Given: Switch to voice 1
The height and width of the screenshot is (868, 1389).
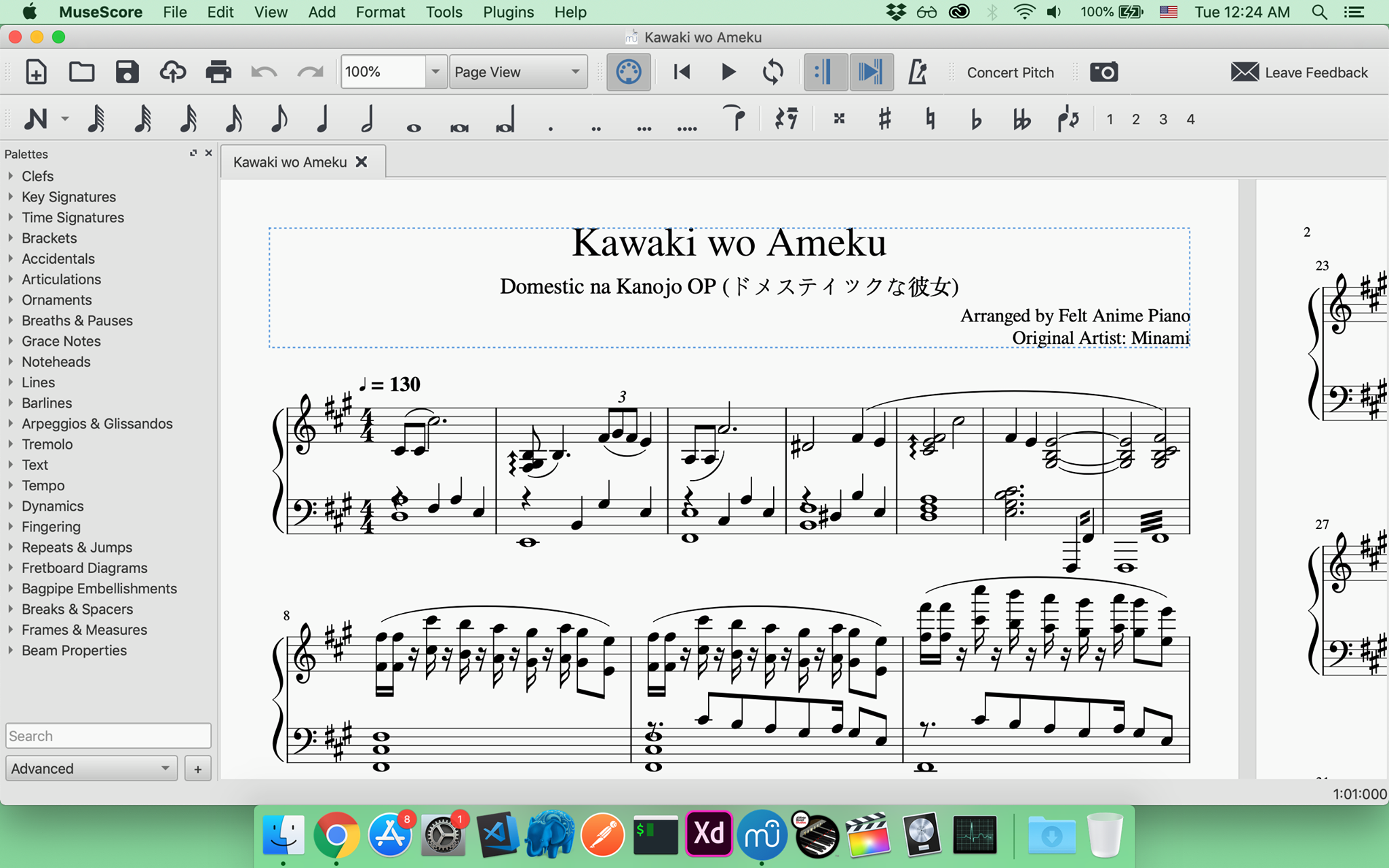Looking at the screenshot, I should (1110, 119).
